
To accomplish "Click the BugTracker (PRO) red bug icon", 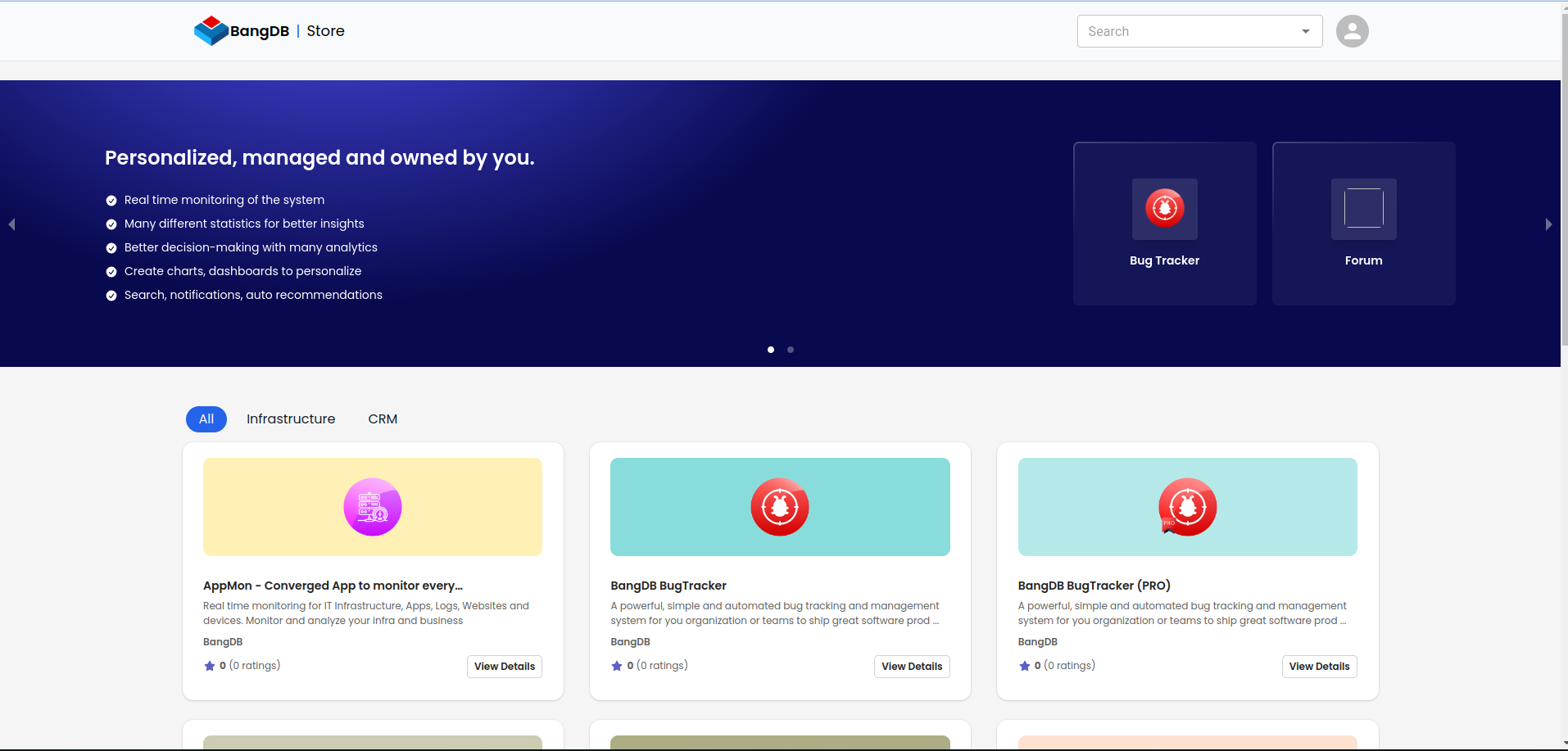I will click(x=1187, y=507).
